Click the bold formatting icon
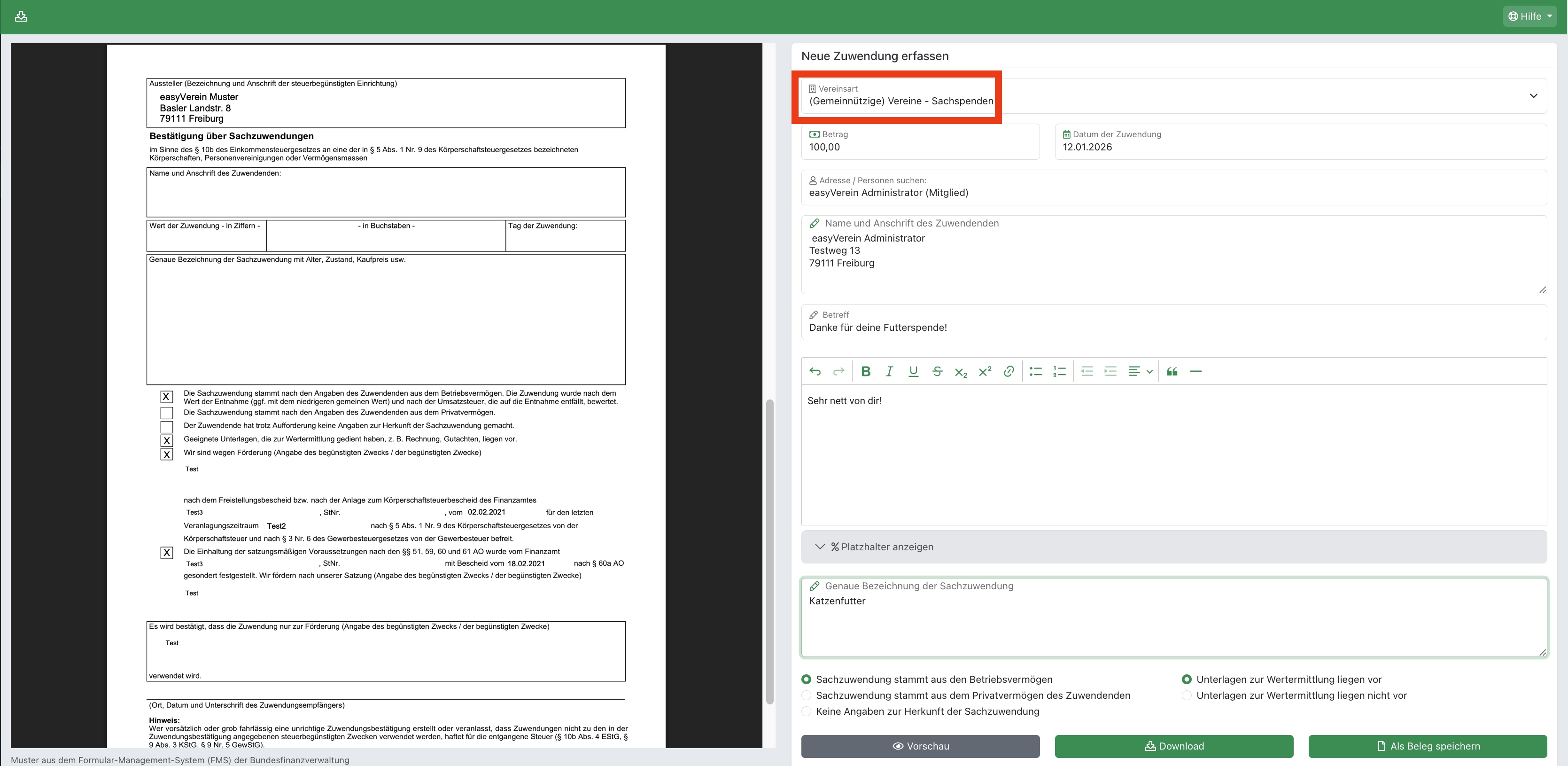The image size is (1568, 766). [866, 371]
